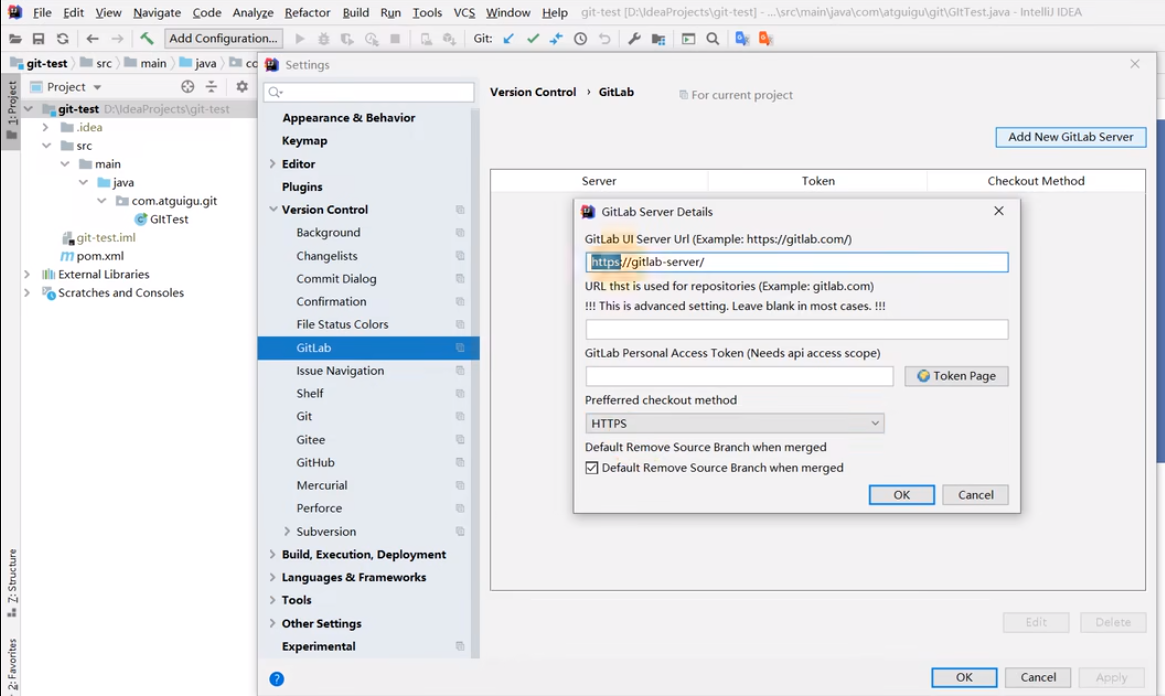Select the GitHub settings item
The width and height of the screenshot is (1165, 696).
click(x=315, y=463)
